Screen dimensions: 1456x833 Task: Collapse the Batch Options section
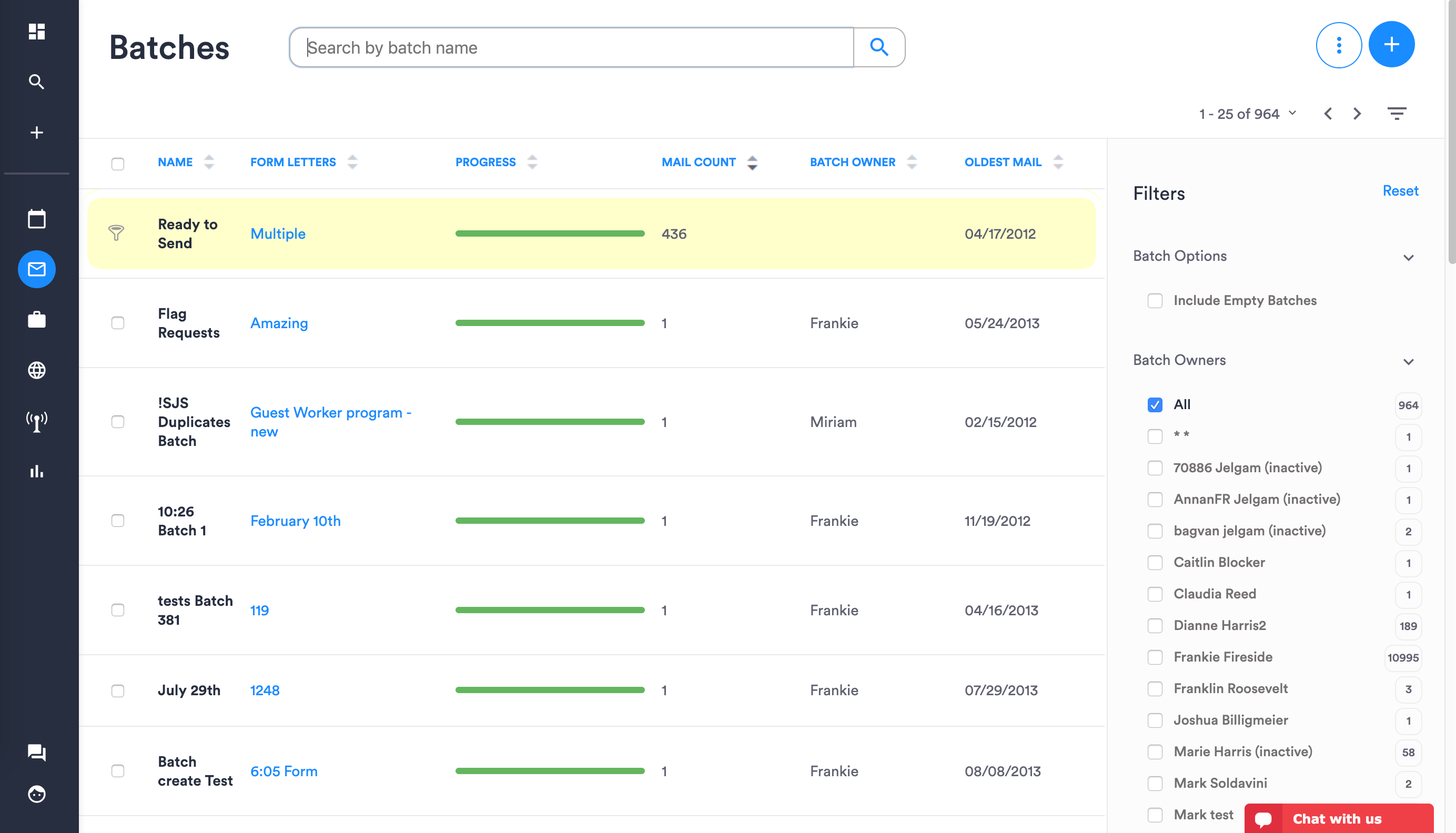pos(1409,258)
